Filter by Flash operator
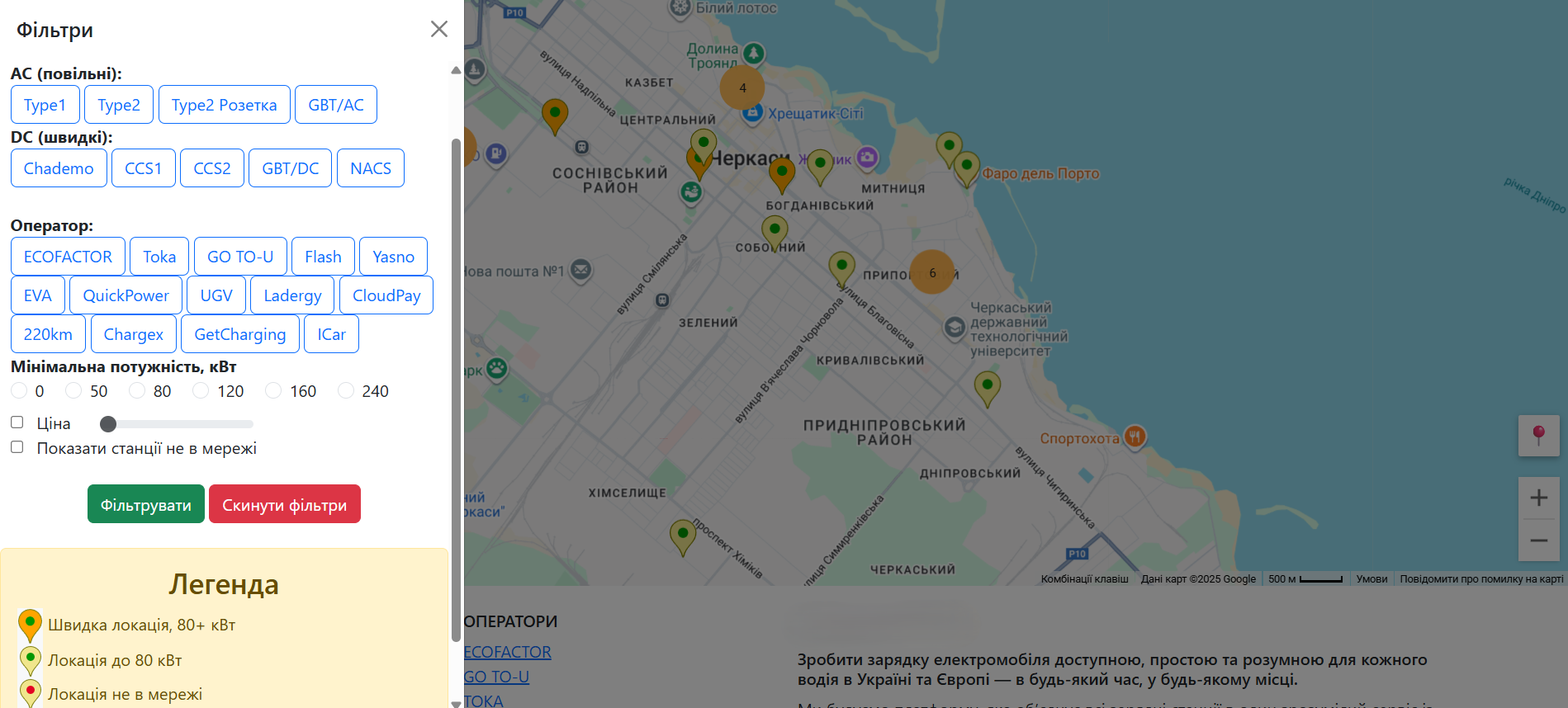 click(x=323, y=257)
